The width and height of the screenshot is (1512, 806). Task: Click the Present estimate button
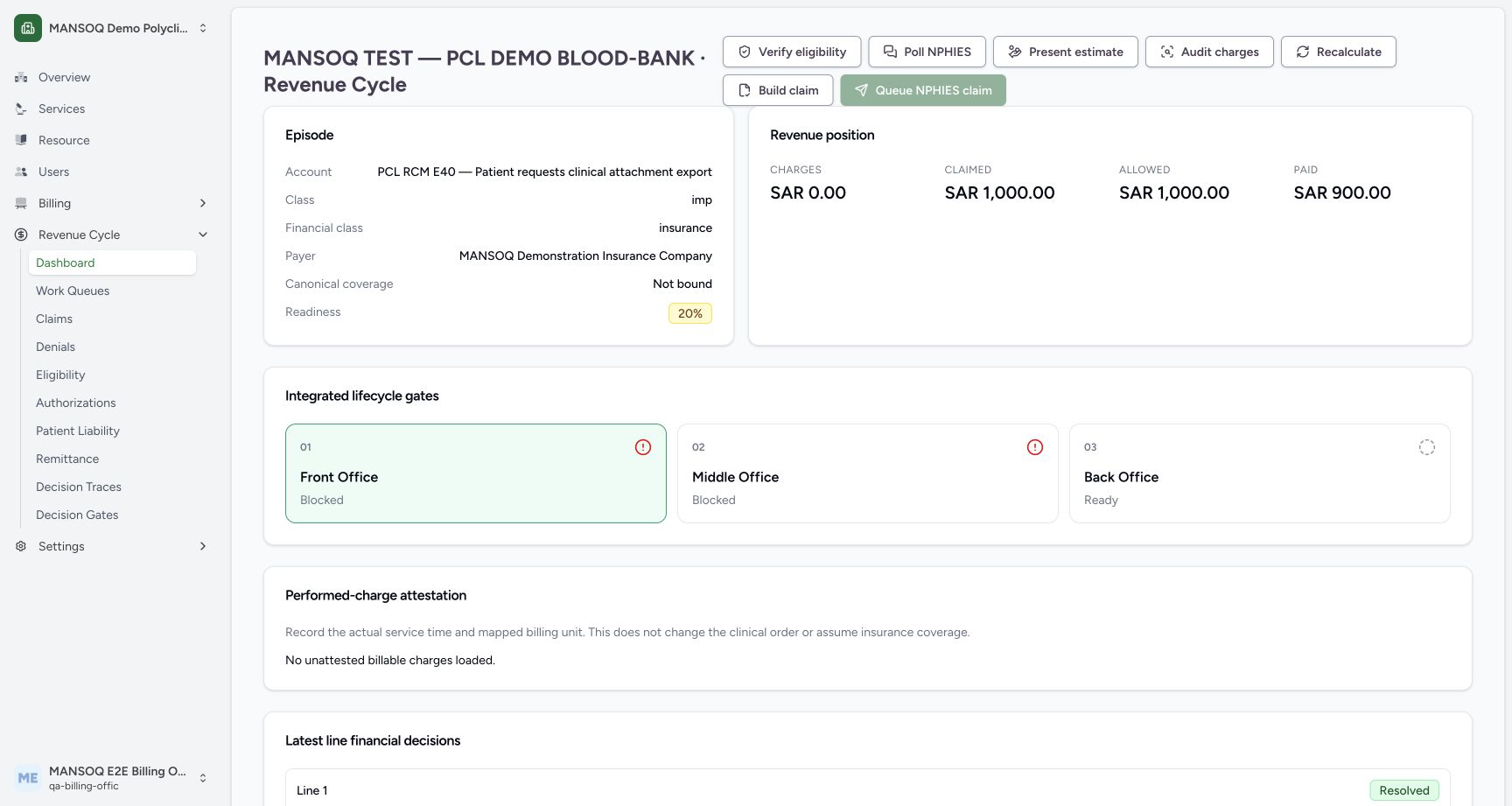tap(1065, 52)
